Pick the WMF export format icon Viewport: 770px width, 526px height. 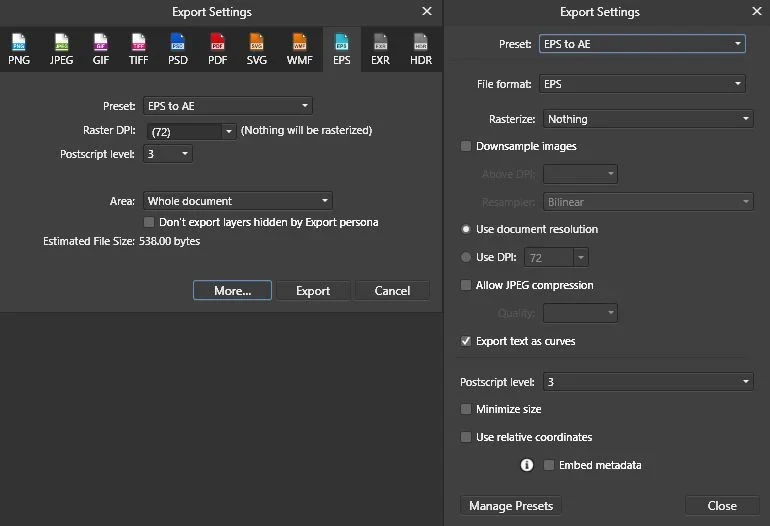point(300,49)
